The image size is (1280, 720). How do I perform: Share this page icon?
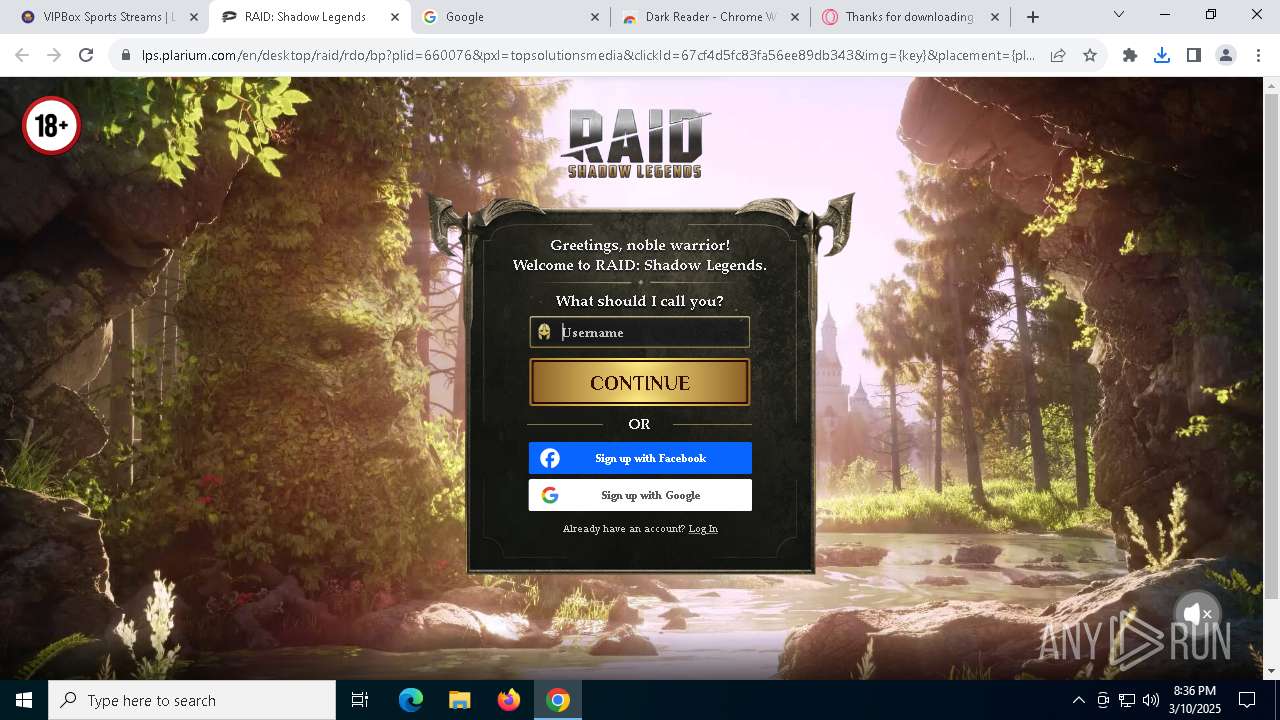[x=1058, y=56]
